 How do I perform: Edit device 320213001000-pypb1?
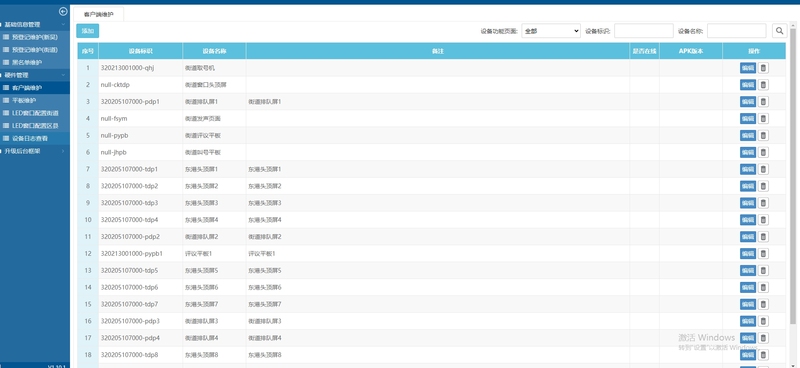click(747, 253)
